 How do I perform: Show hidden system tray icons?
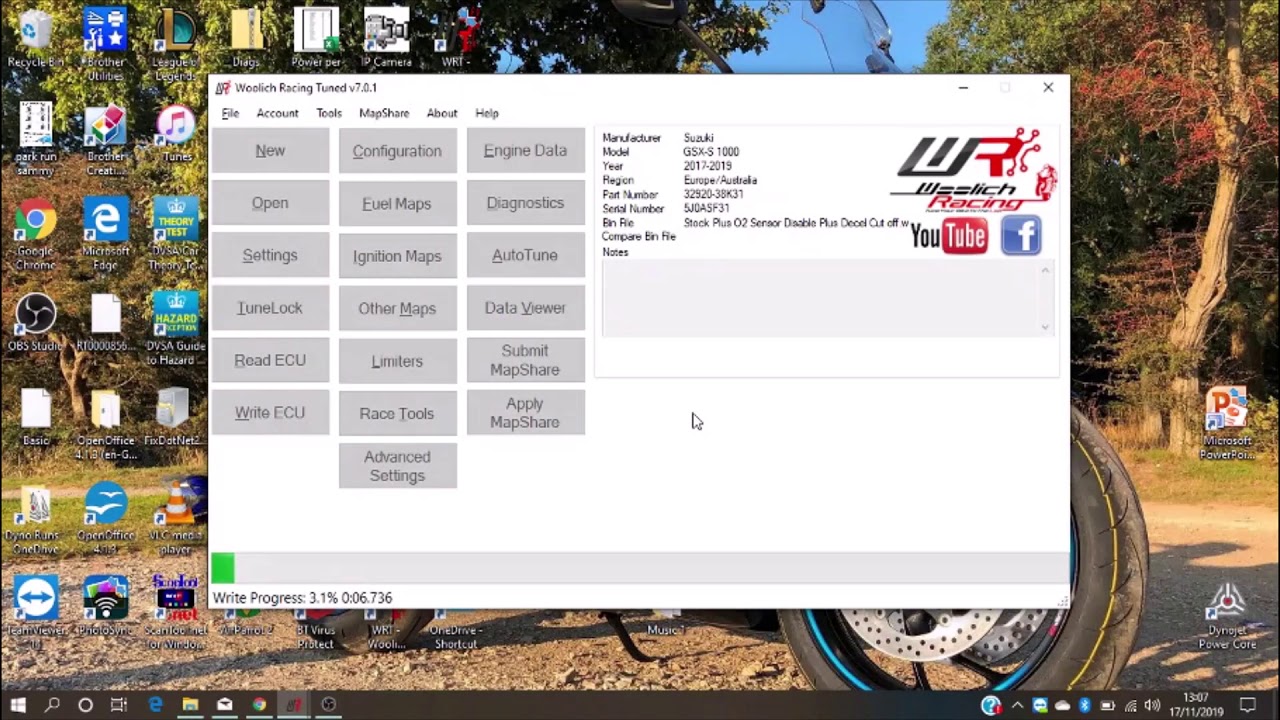click(x=1017, y=705)
